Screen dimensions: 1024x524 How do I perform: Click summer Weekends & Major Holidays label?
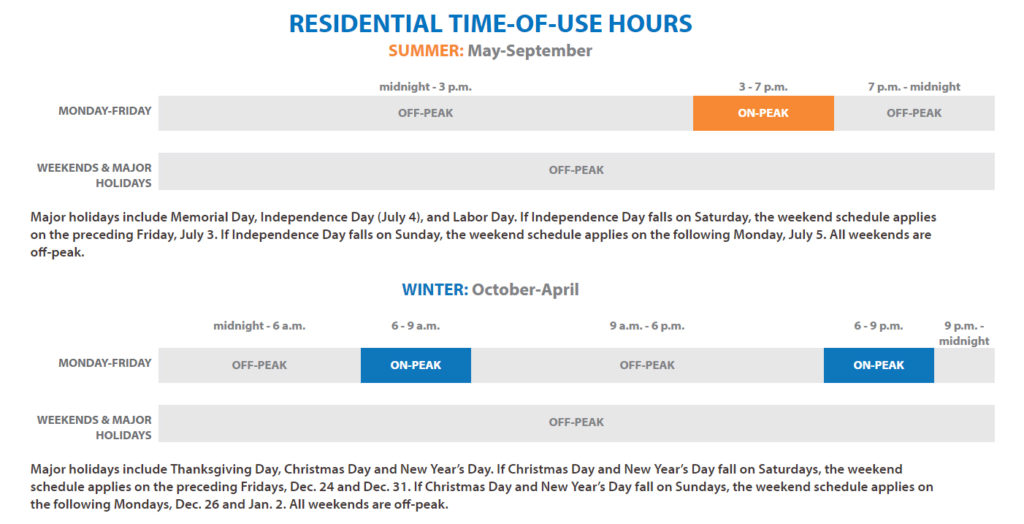[94, 175]
